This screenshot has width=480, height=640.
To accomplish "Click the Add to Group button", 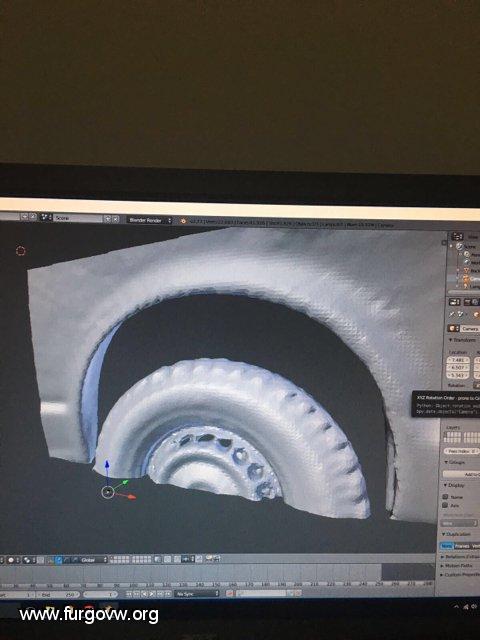I will pyautogui.click(x=462, y=474).
